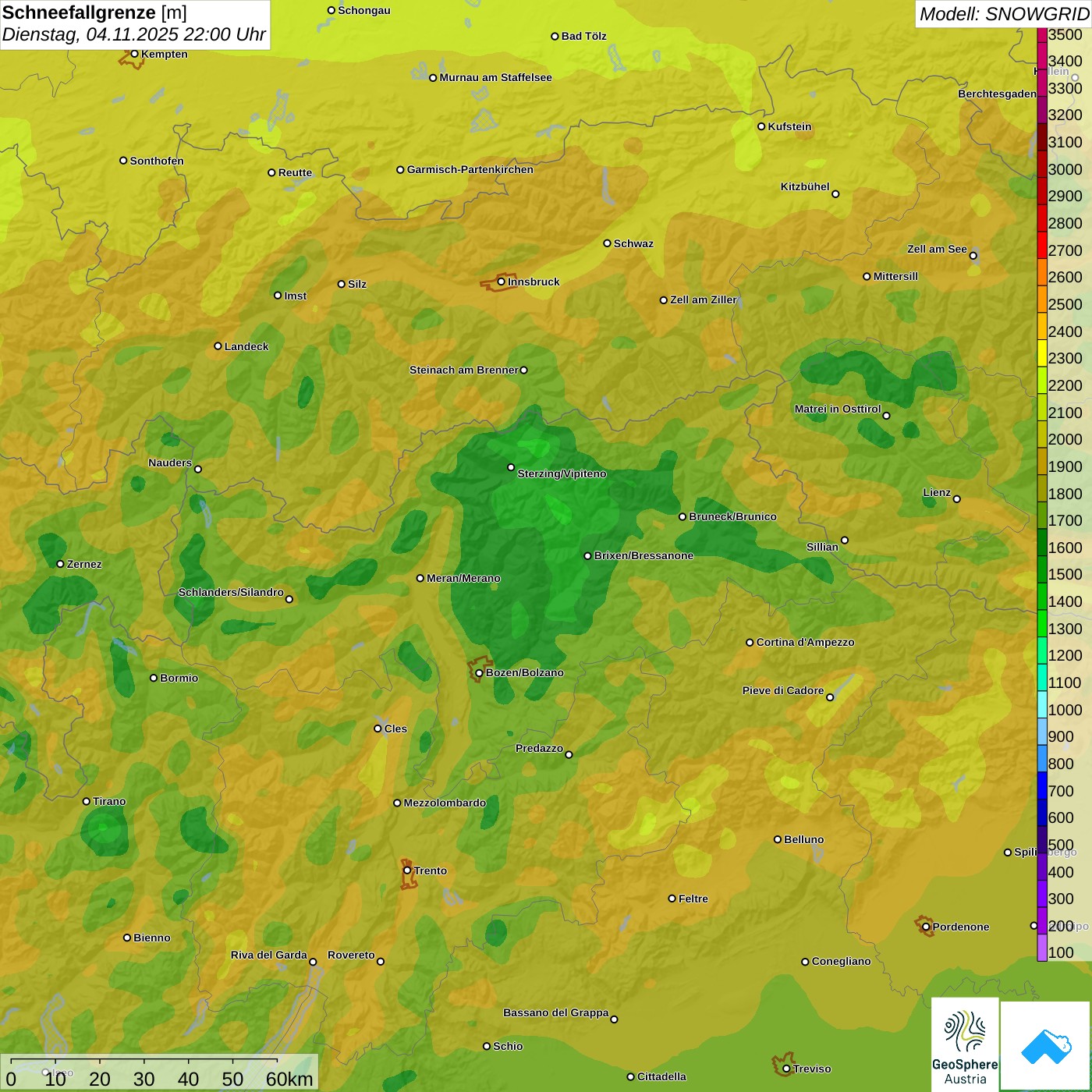Click the 3500 m legend color
1092x1092 pixels.
pos(1042,35)
